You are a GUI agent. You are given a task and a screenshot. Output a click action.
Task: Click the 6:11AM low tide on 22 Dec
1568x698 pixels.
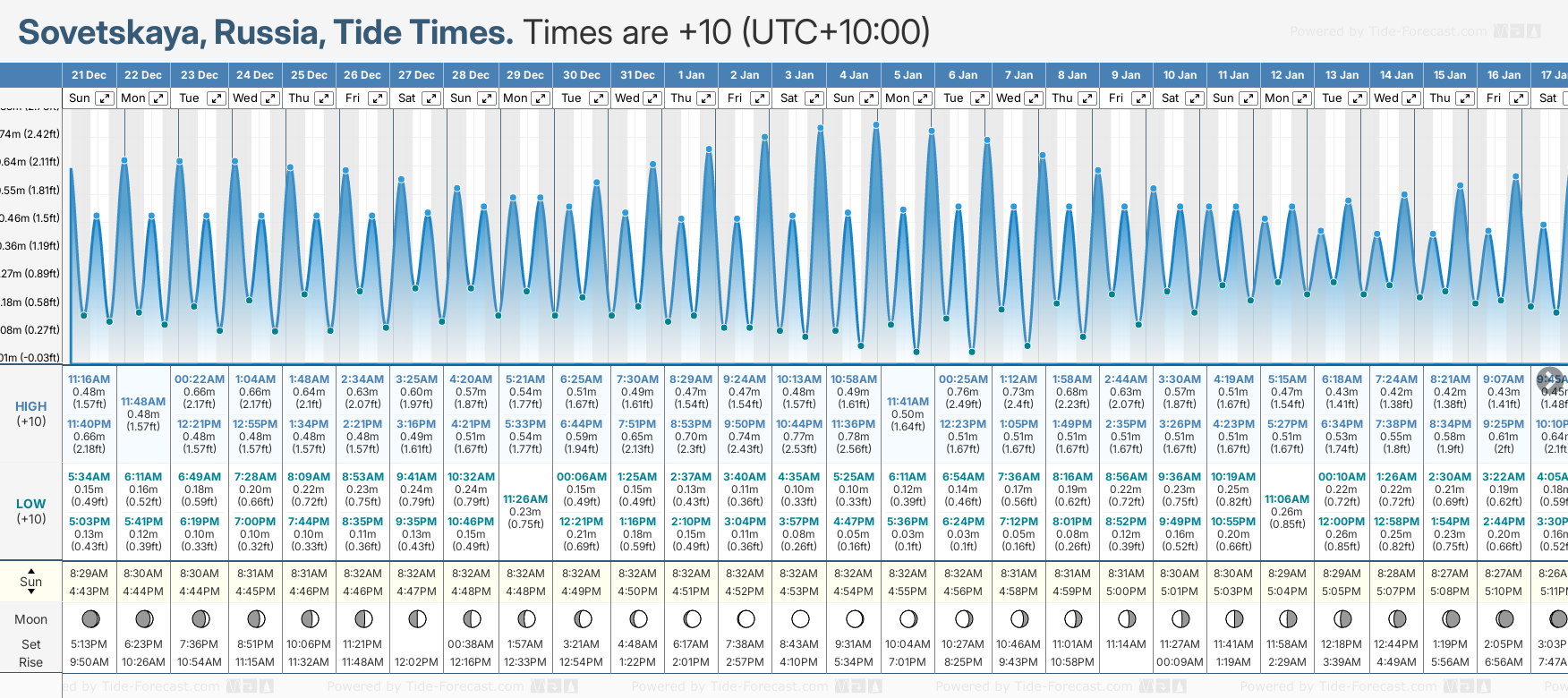pos(143,477)
